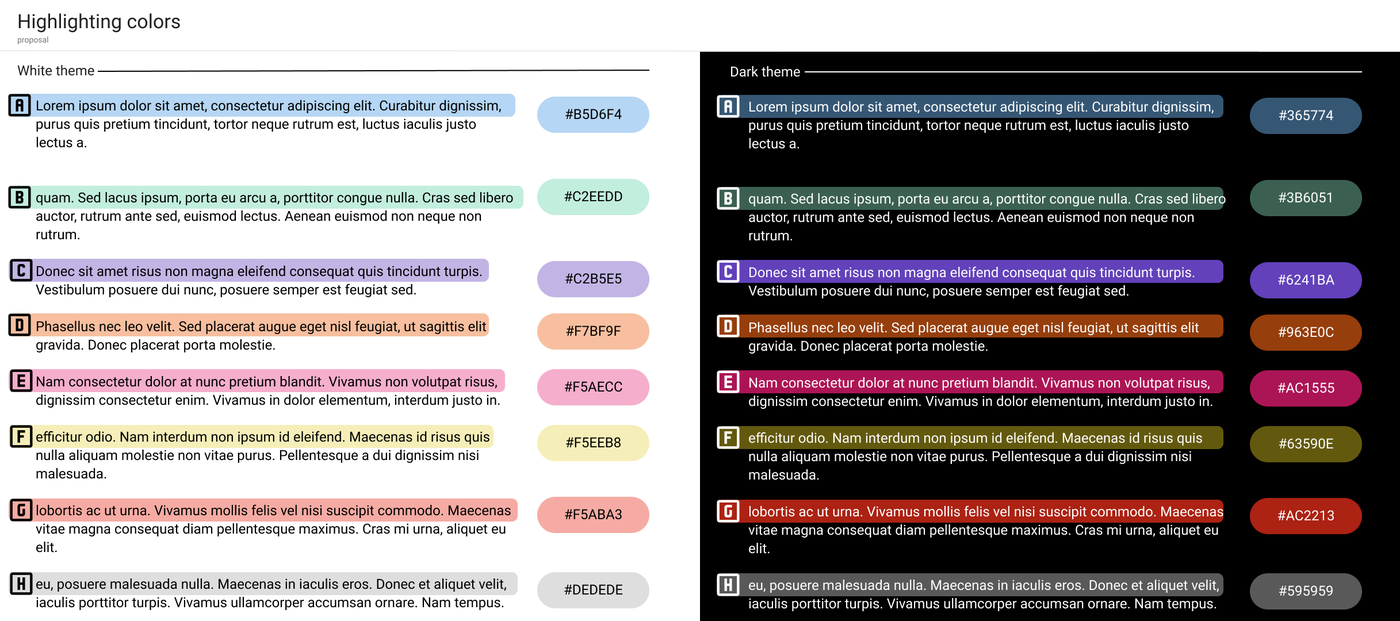Click letter D badge in White theme
Viewport: 1400px width, 621px height.
click(x=20, y=325)
